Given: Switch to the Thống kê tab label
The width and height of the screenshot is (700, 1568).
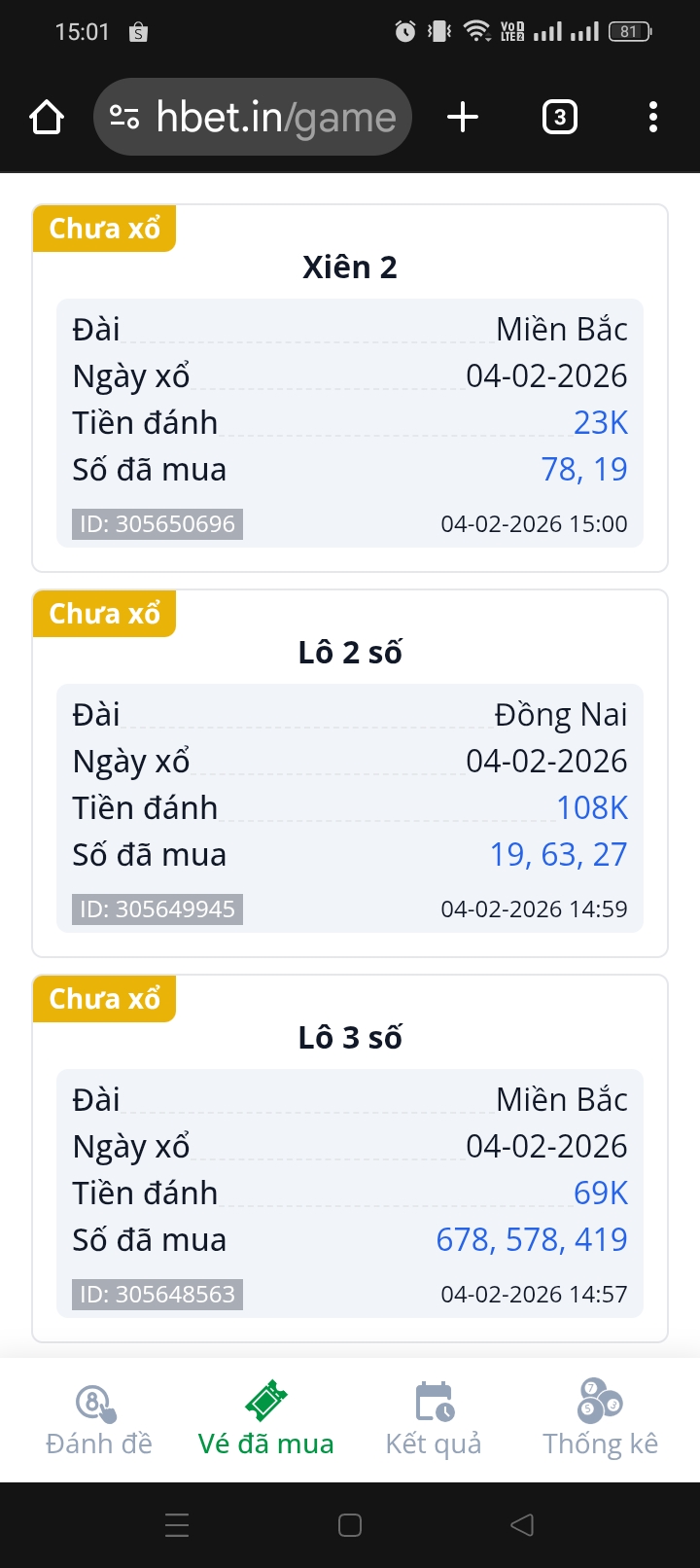Looking at the screenshot, I should [600, 1443].
